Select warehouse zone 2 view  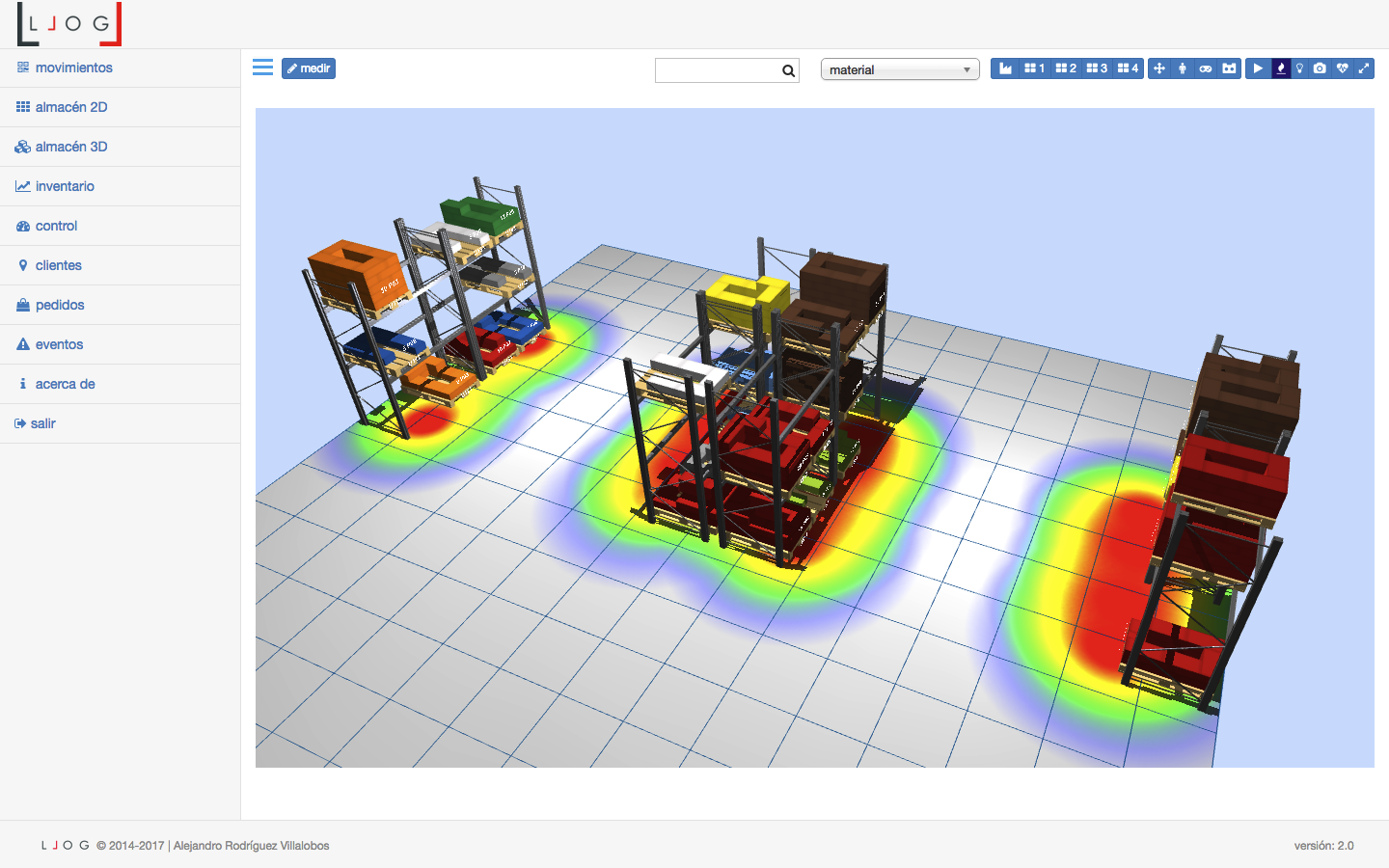[x=1066, y=68]
